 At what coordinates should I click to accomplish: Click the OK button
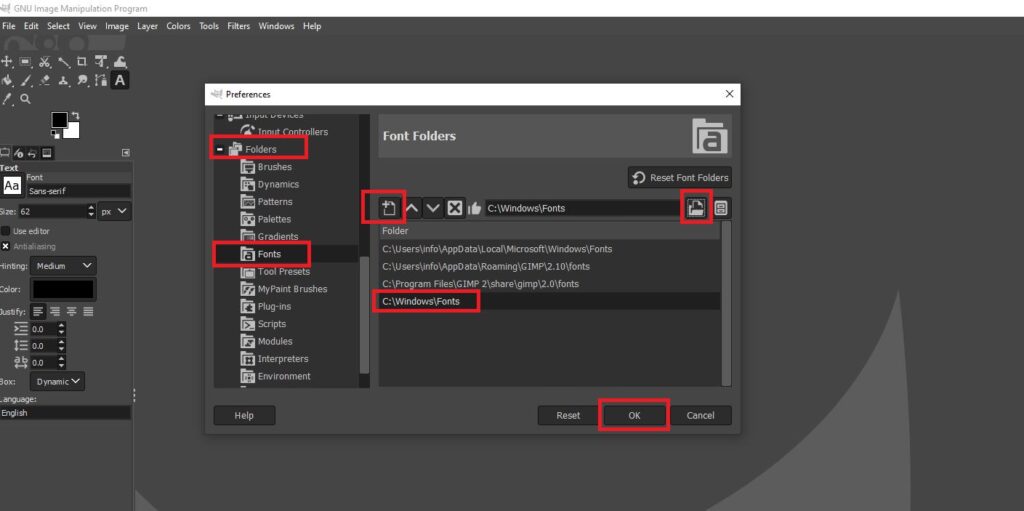(634, 416)
